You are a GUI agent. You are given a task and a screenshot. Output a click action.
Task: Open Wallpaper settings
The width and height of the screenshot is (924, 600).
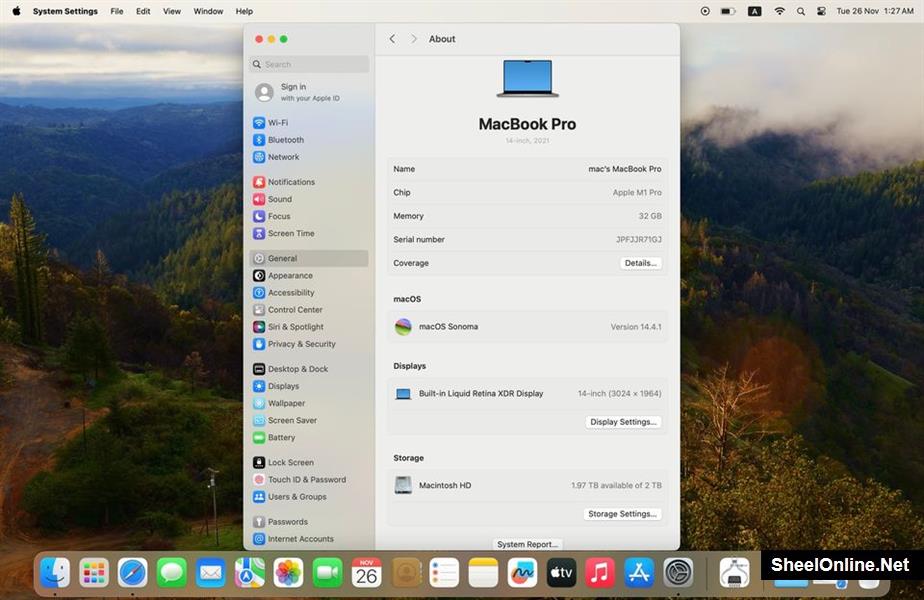click(309, 403)
